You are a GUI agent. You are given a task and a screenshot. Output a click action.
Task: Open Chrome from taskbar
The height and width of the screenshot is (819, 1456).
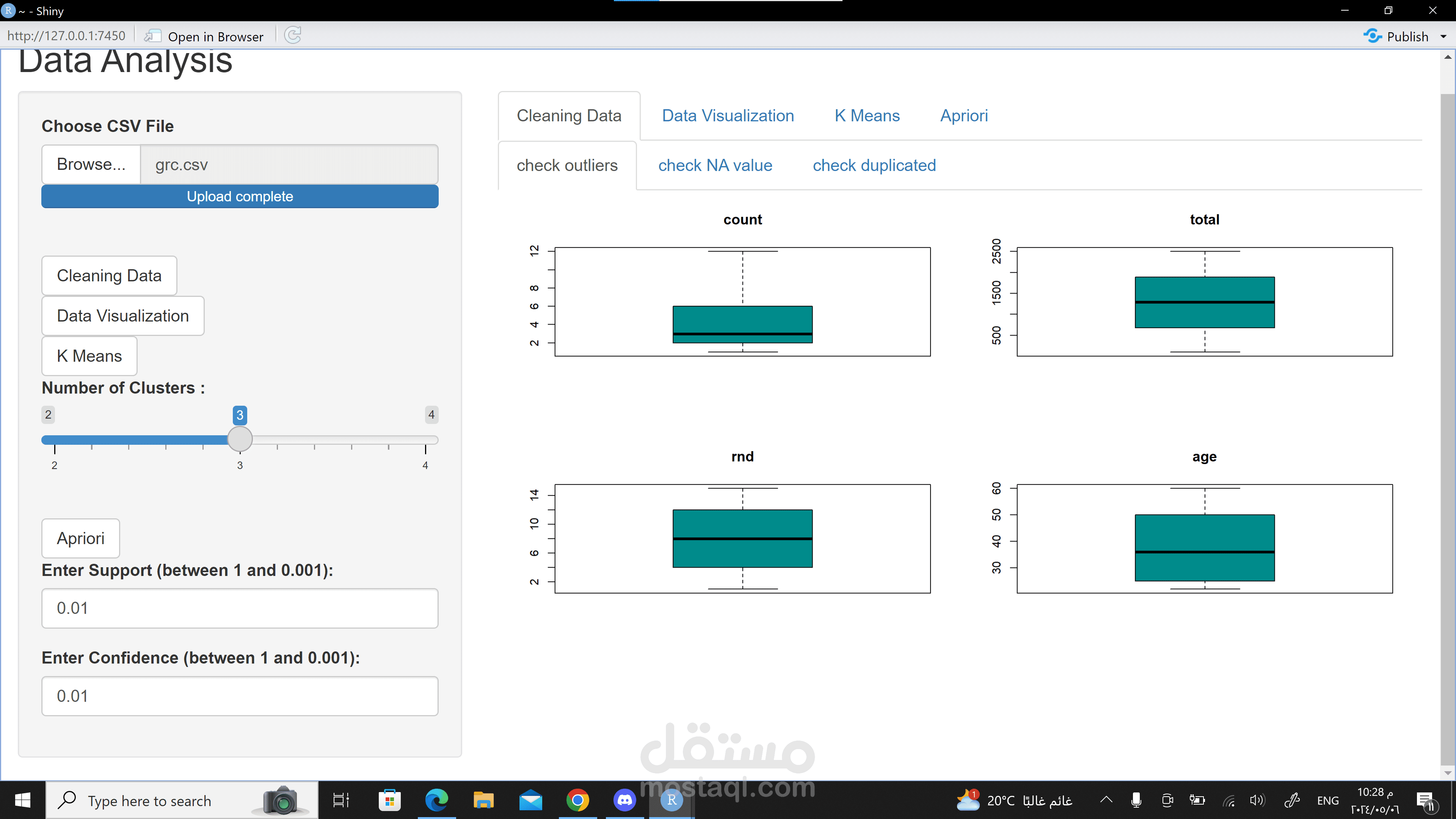pos(577,800)
